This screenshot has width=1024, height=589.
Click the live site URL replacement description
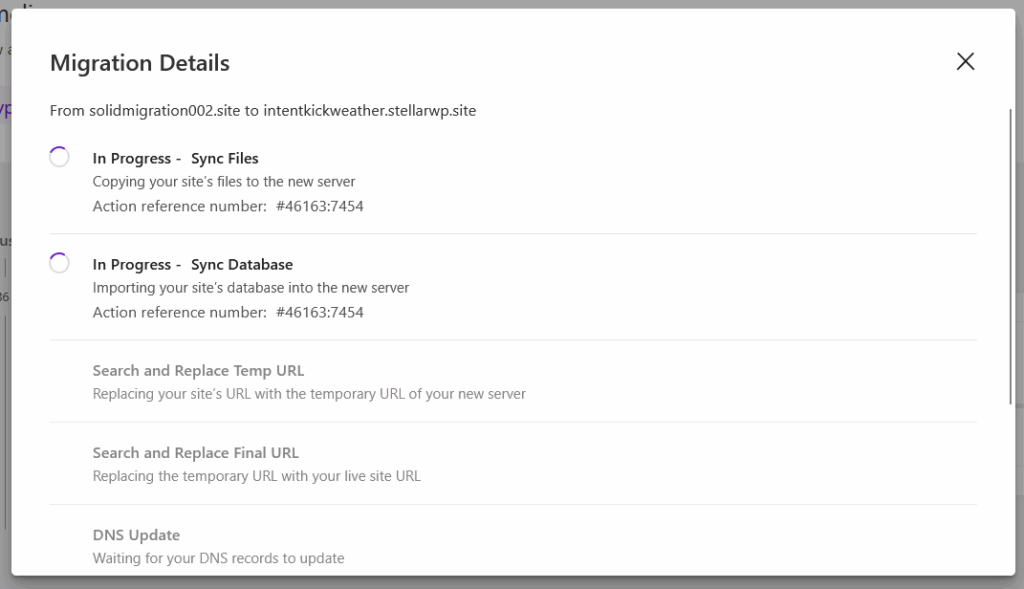(x=257, y=476)
